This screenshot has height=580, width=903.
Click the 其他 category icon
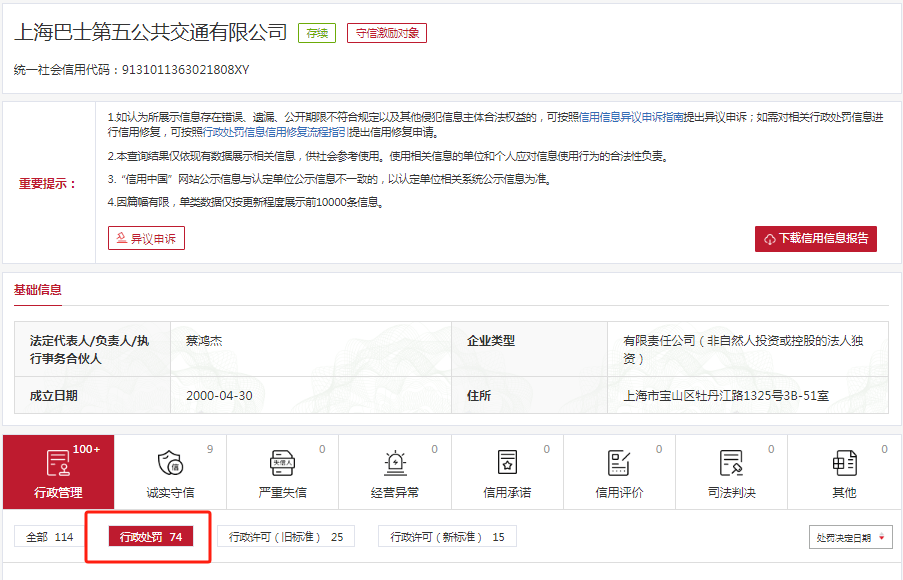click(844, 463)
